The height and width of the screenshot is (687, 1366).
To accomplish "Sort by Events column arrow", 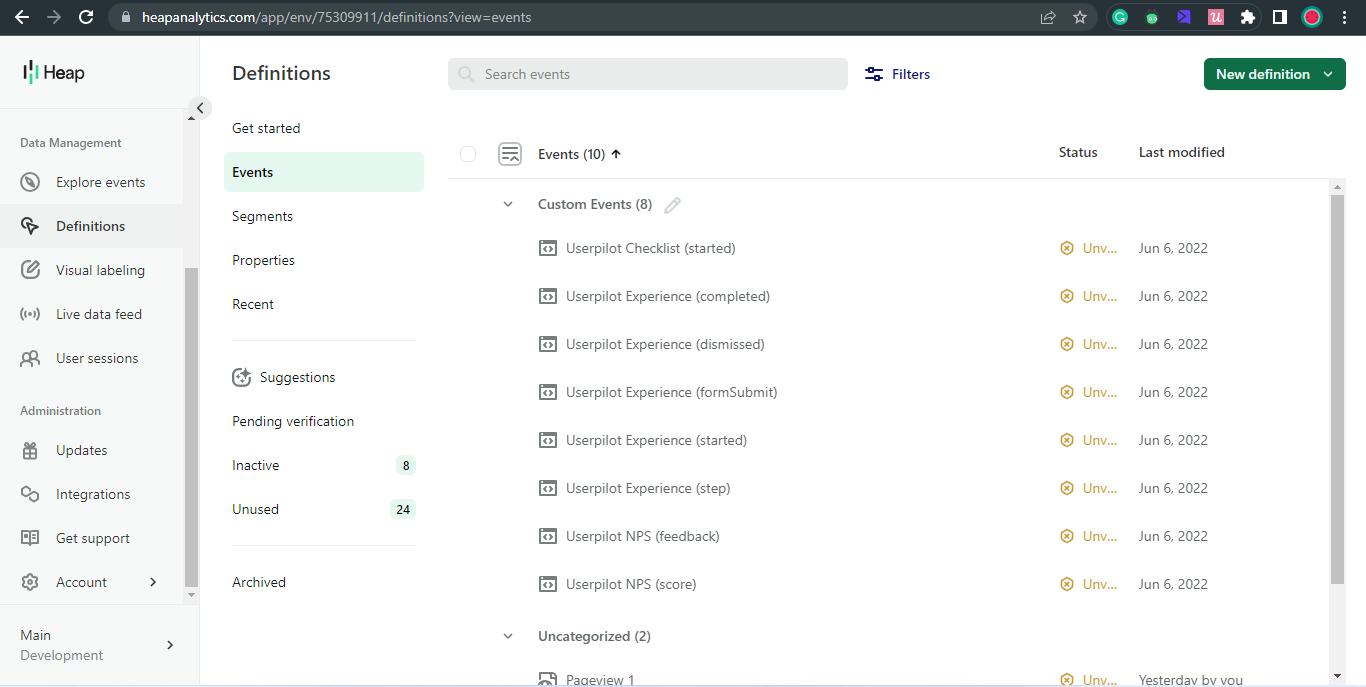I will tap(616, 154).
